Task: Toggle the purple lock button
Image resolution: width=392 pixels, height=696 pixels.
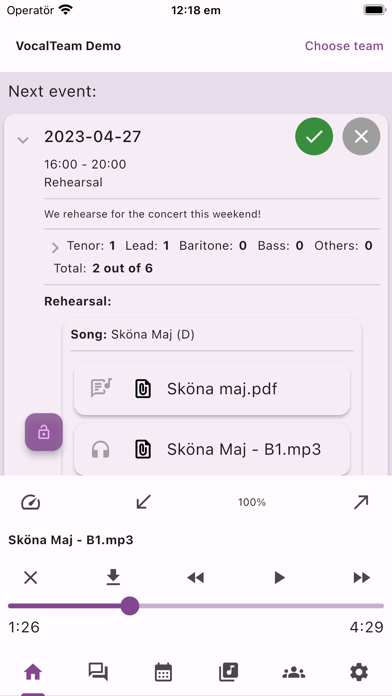Action: tap(44, 432)
